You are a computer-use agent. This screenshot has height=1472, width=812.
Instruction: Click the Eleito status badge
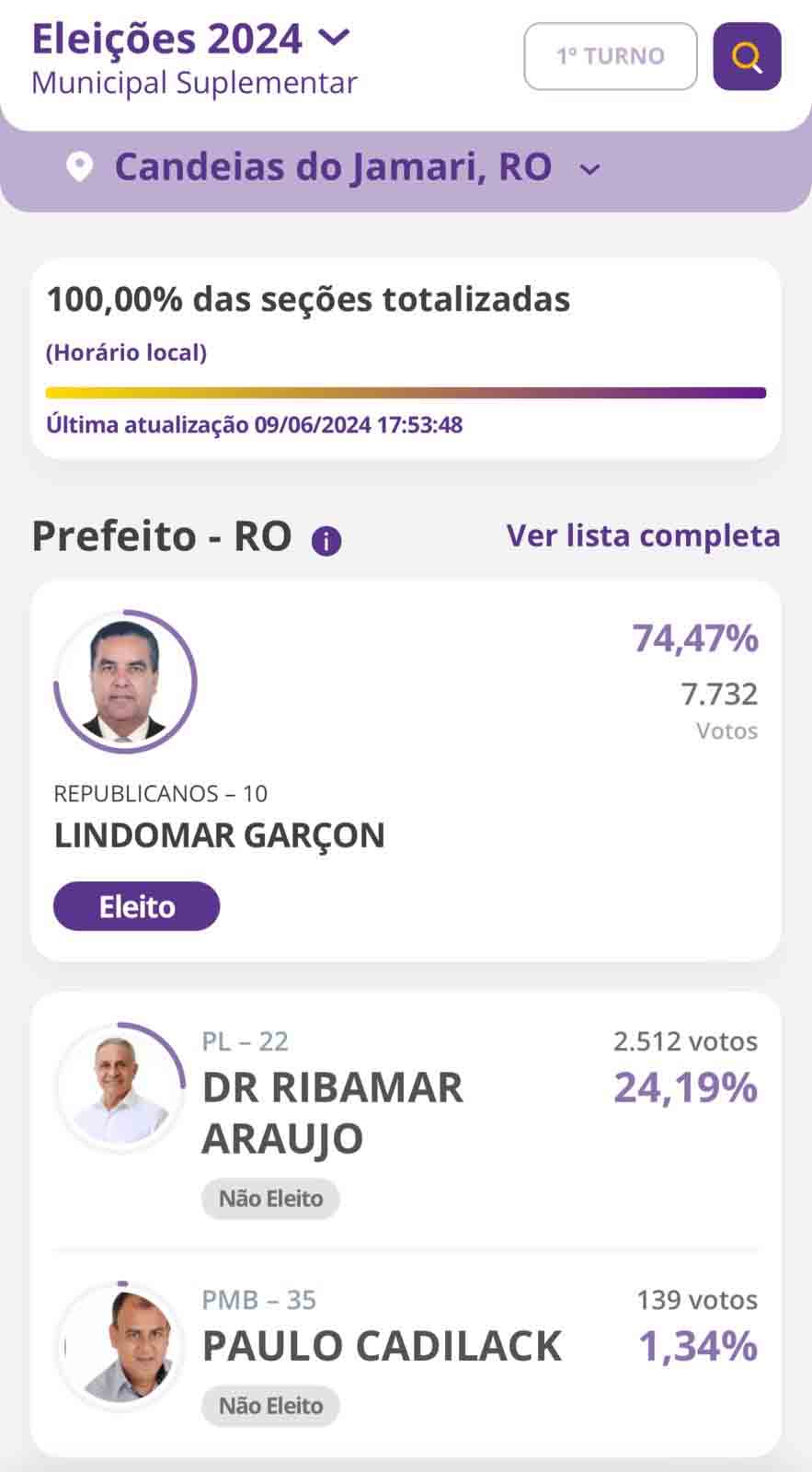point(136,906)
